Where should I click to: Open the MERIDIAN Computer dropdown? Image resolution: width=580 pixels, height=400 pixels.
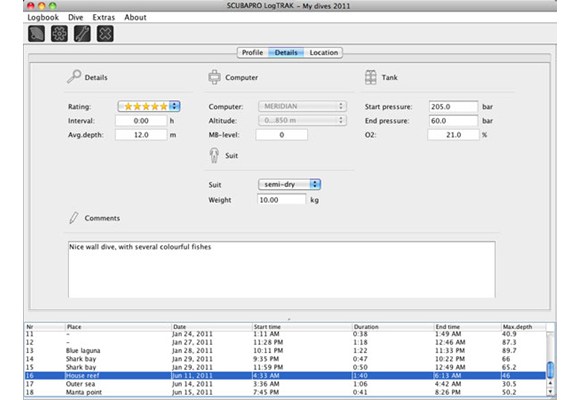(302, 106)
